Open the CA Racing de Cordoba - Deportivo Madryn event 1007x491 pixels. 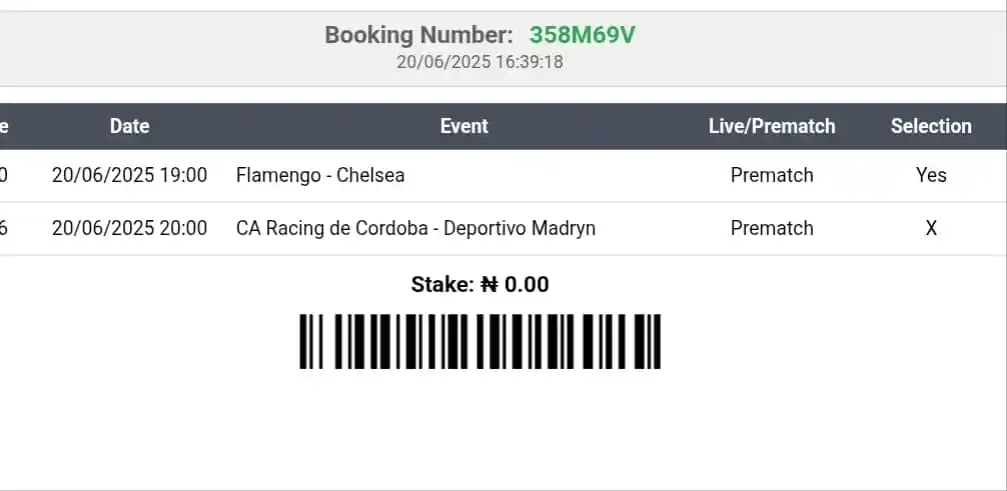[x=415, y=228]
